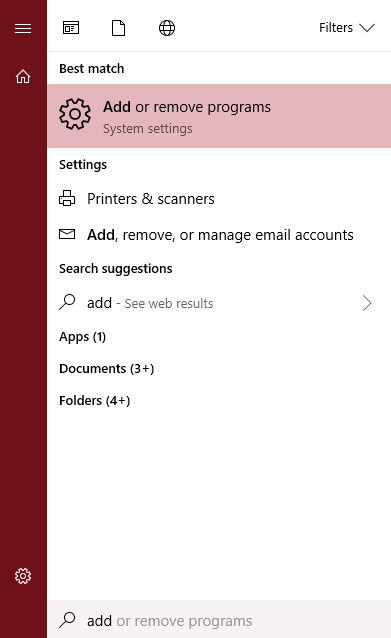
Task: Click the magnifier icon next to add suggestion
Action: (67, 302)
